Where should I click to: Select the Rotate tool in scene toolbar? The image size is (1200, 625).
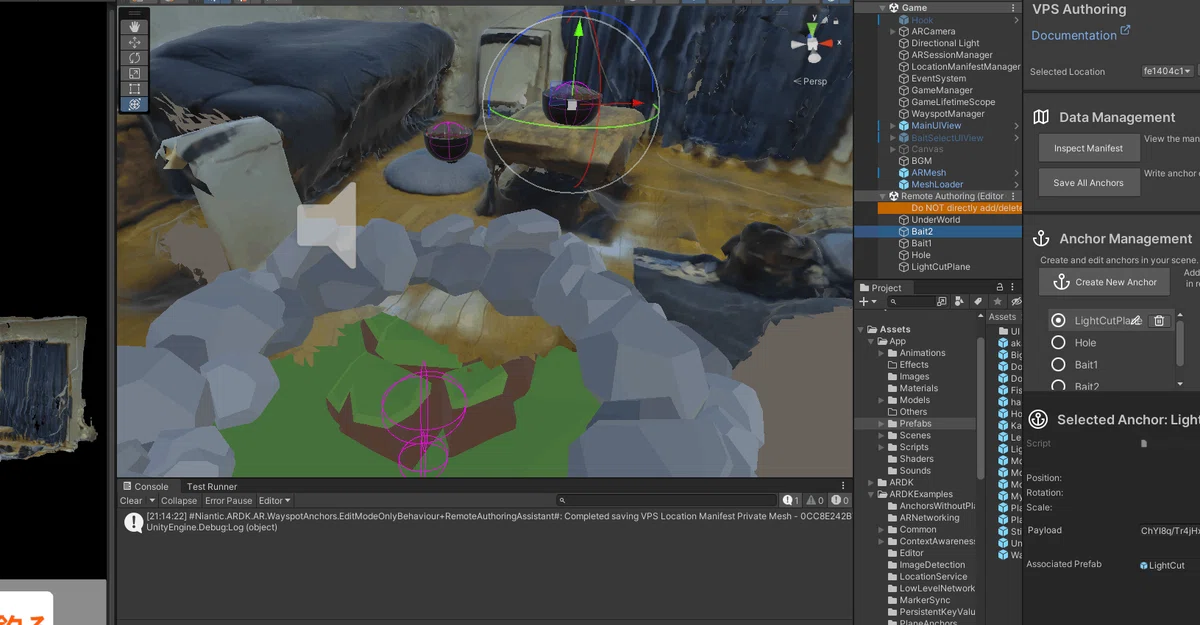click(x=134, y=58)
